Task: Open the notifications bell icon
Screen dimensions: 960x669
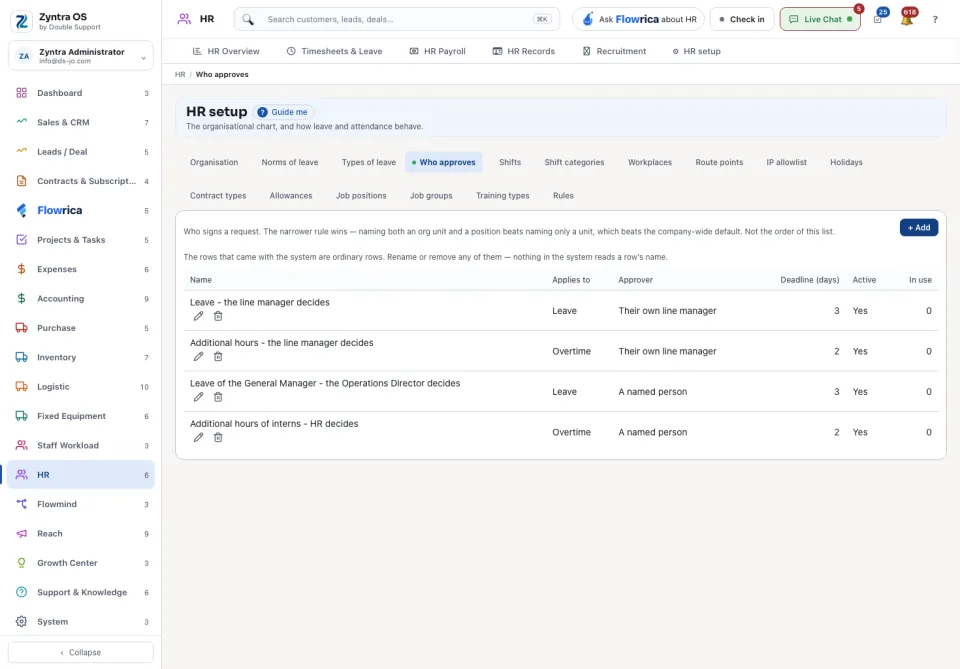Action: 907,19
